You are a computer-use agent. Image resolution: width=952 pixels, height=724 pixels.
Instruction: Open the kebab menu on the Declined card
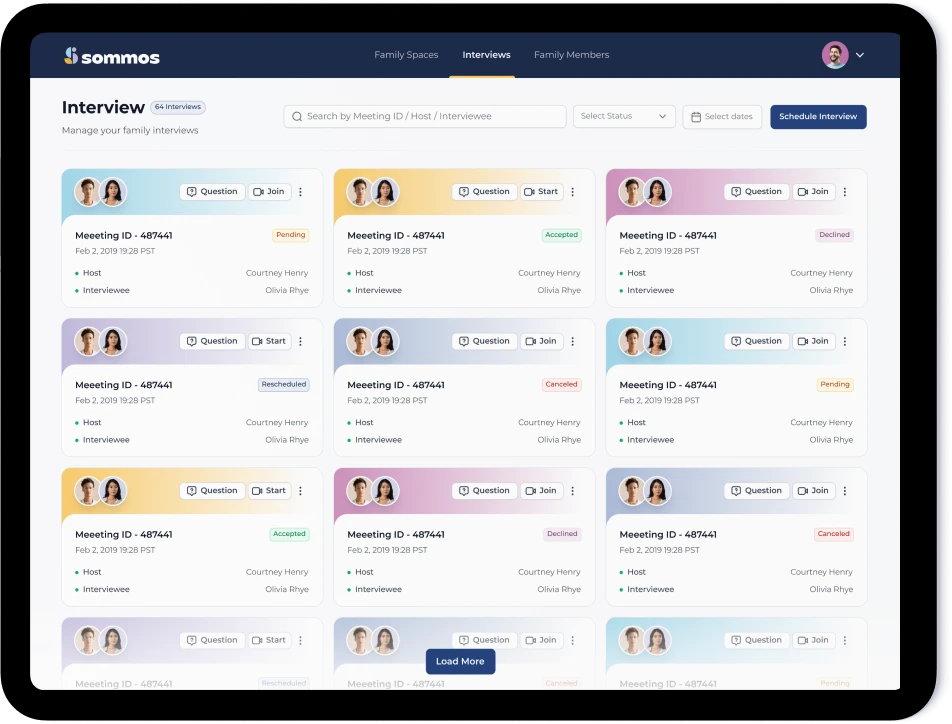[845, 191]
